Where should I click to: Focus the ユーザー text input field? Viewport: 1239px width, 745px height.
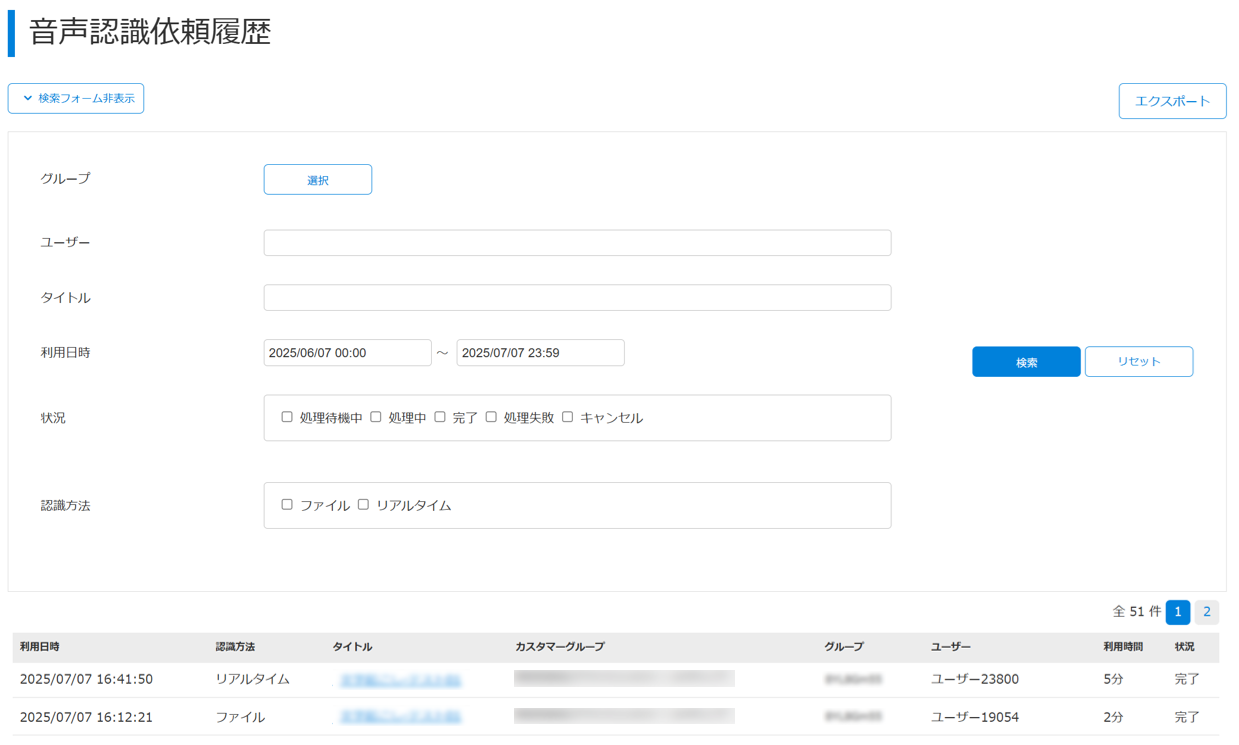pos(577,243)
